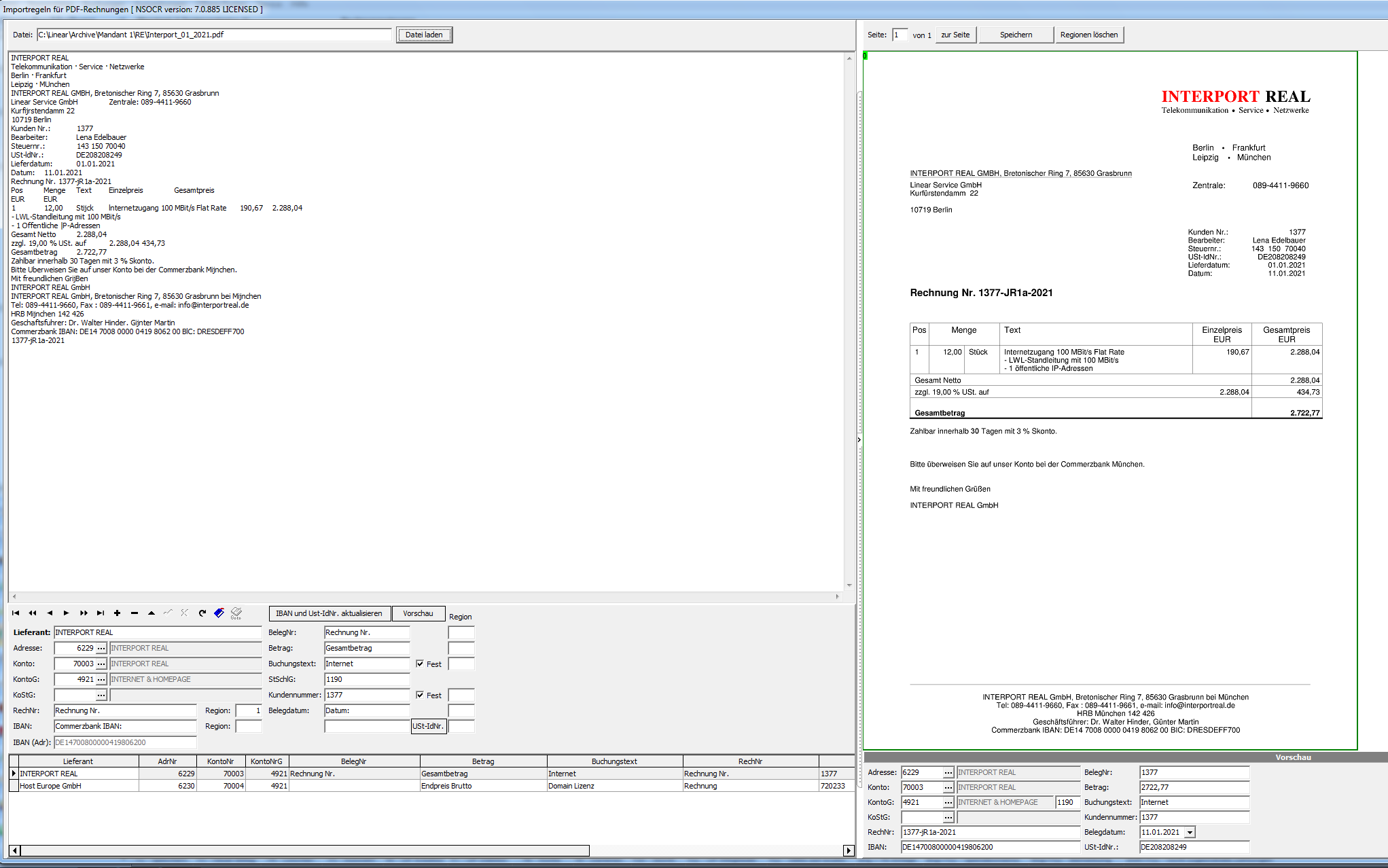Open the KoStG lookup ellipsis button

(101, 695)
